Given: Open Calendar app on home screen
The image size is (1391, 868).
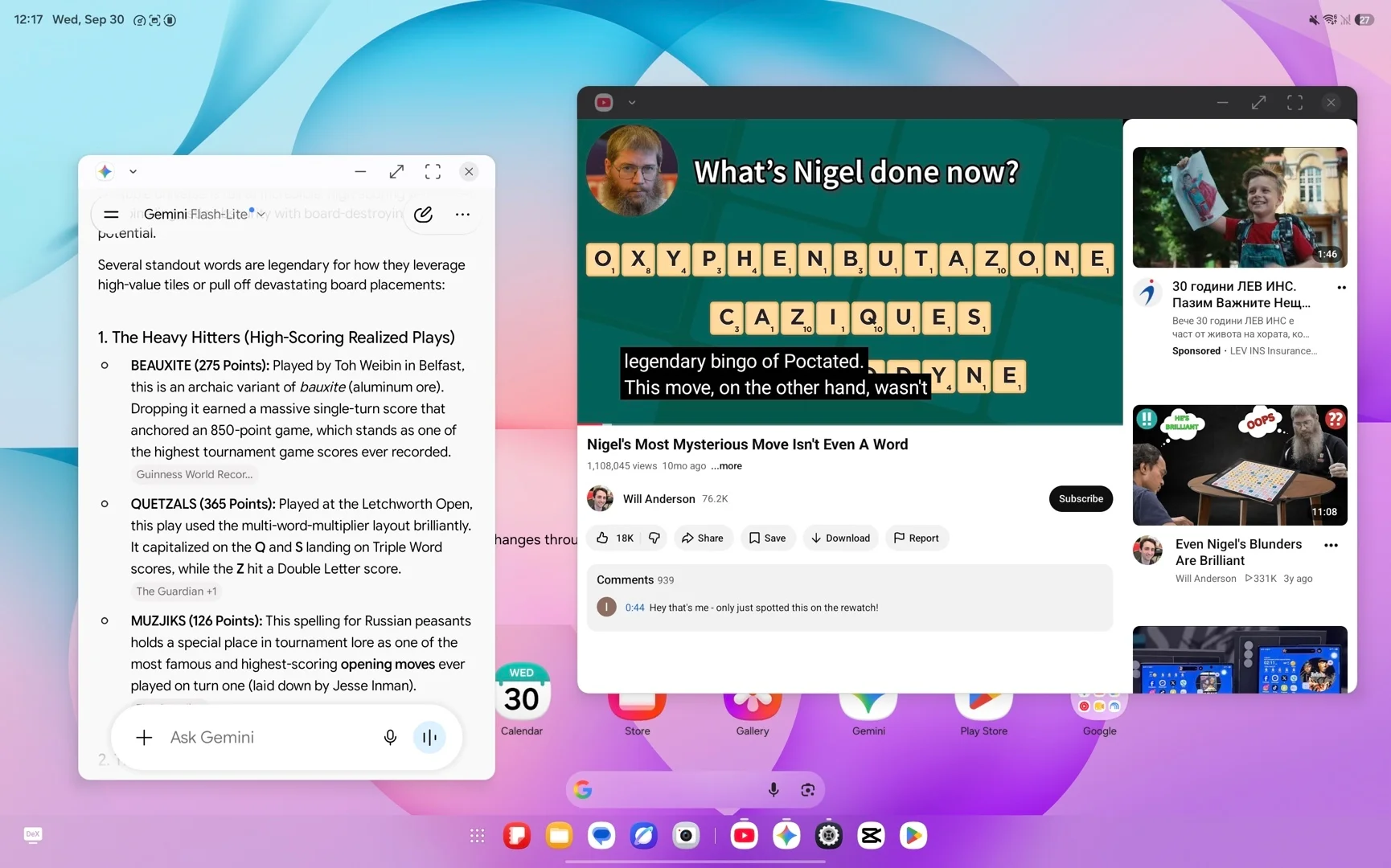Looking at the screenshot, I should [522, 701].
